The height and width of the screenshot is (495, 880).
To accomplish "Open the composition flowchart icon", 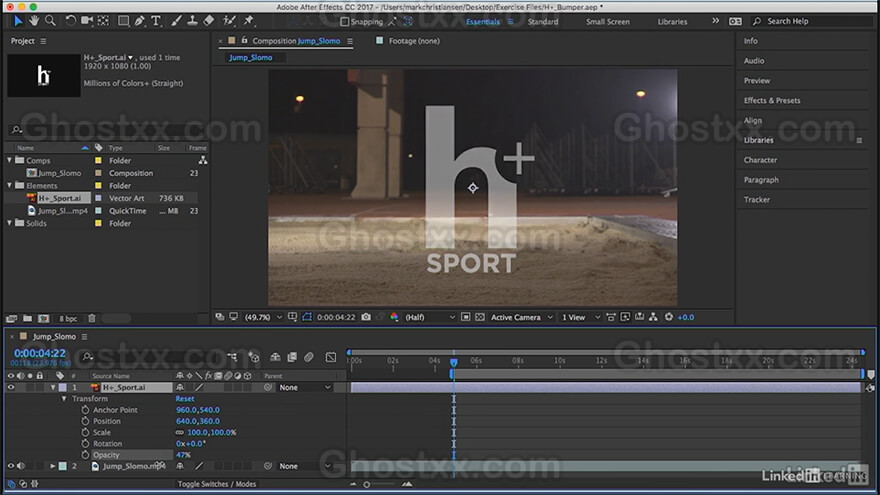I will pos(653,317).
